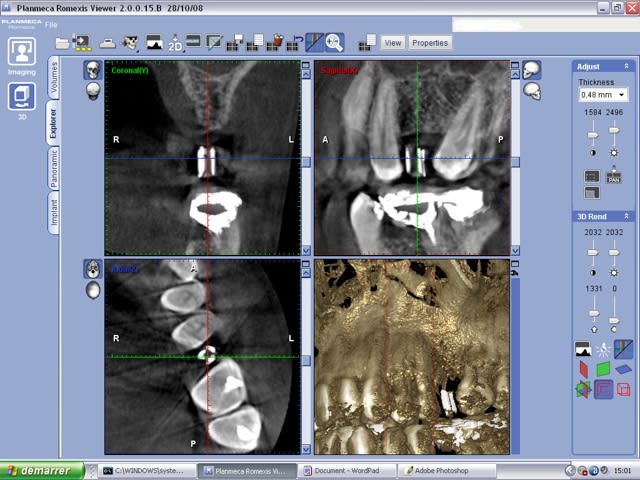Open the Imaging module
The width and height of the screenshot is (640, 480).
point(22,55)
